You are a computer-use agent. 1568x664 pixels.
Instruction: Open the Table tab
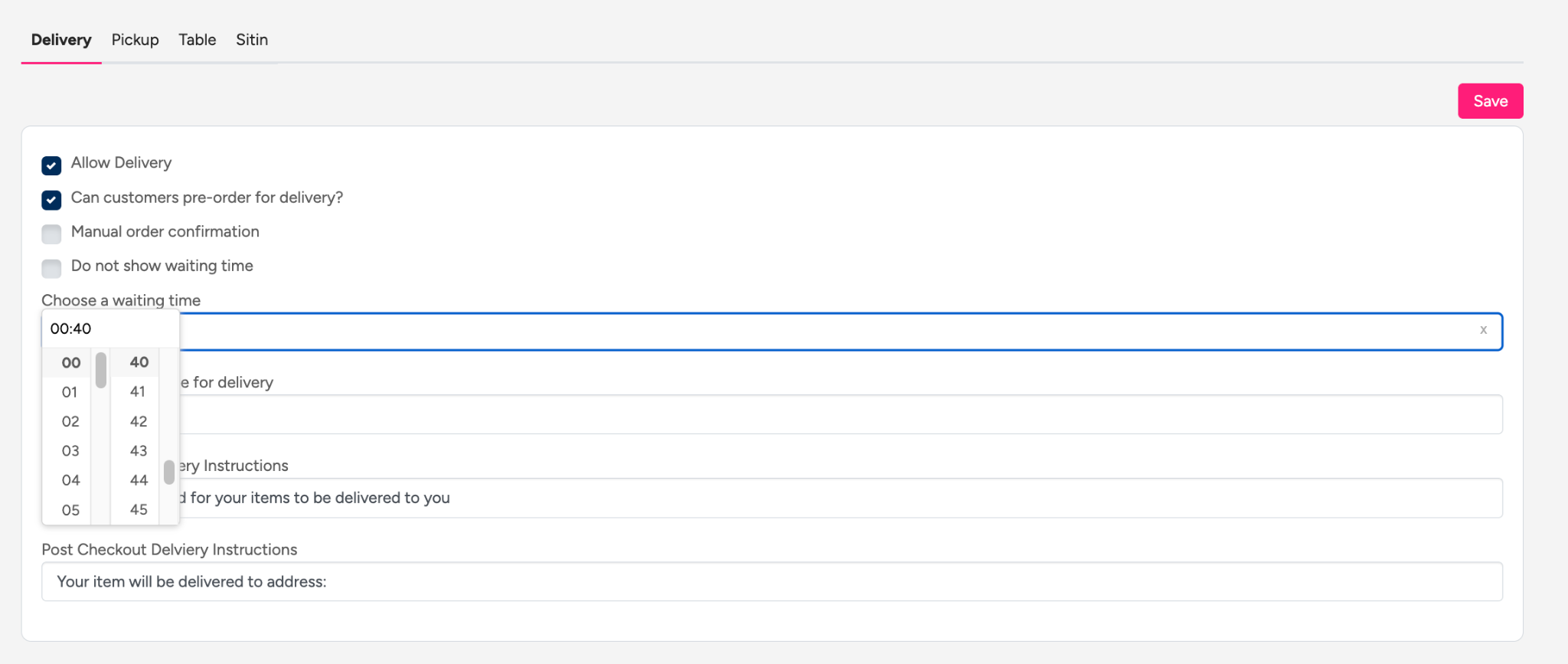pos(197,40)
